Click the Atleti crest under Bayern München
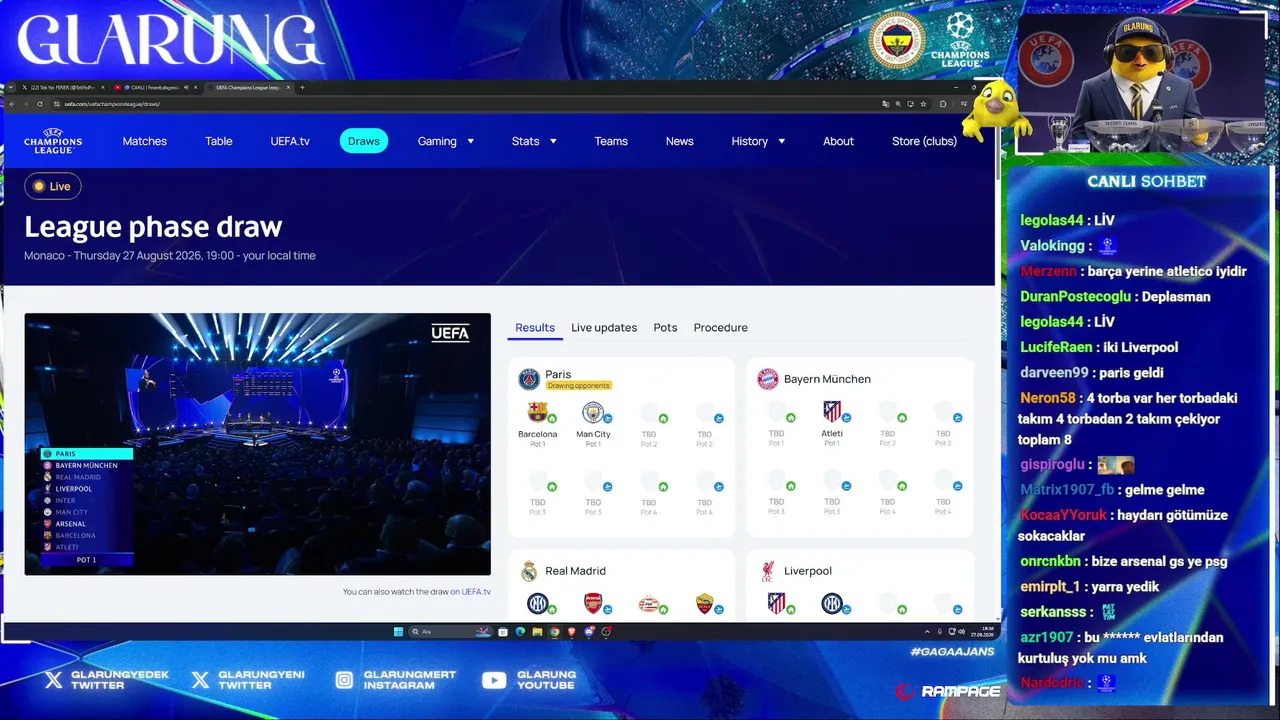Image resolution: width=1280 pixels, height=720 pixels. point(832,411)
